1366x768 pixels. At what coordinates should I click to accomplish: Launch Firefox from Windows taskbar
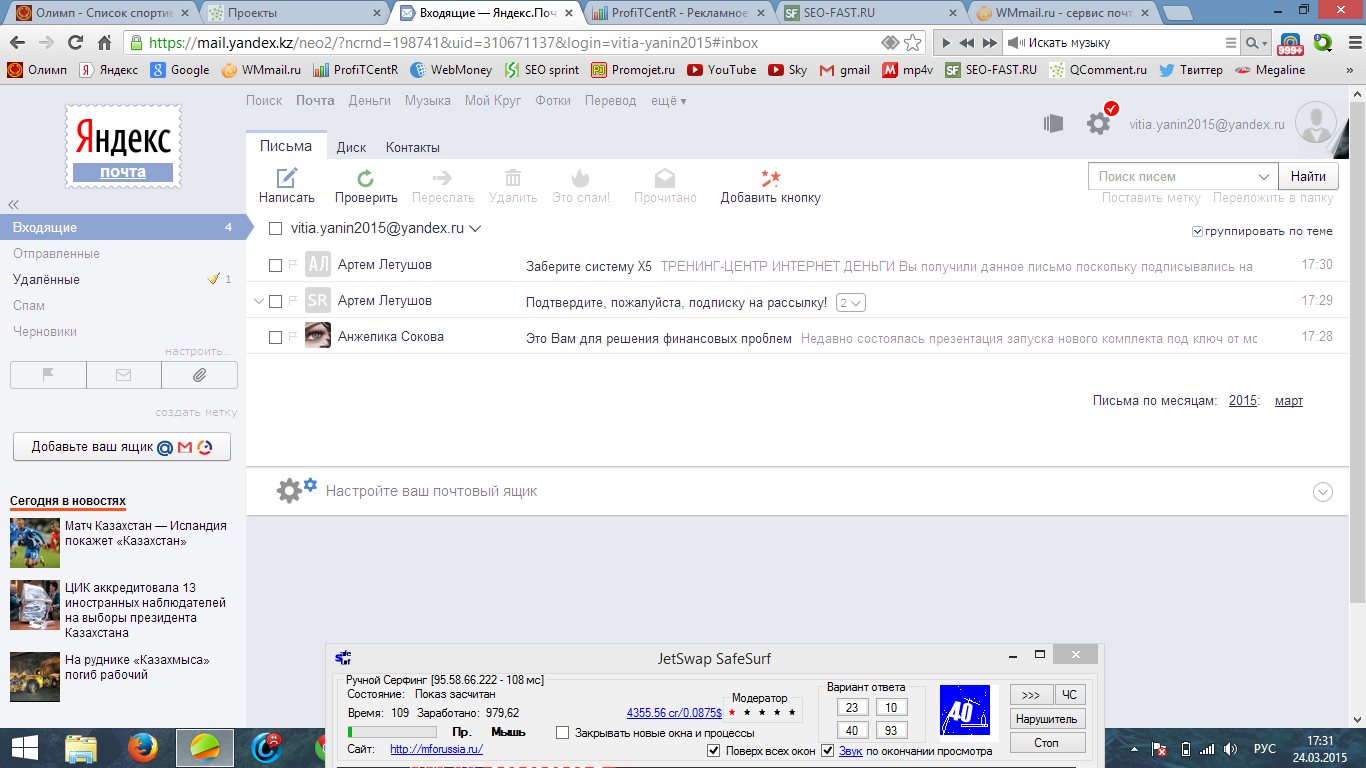[144, 748]
